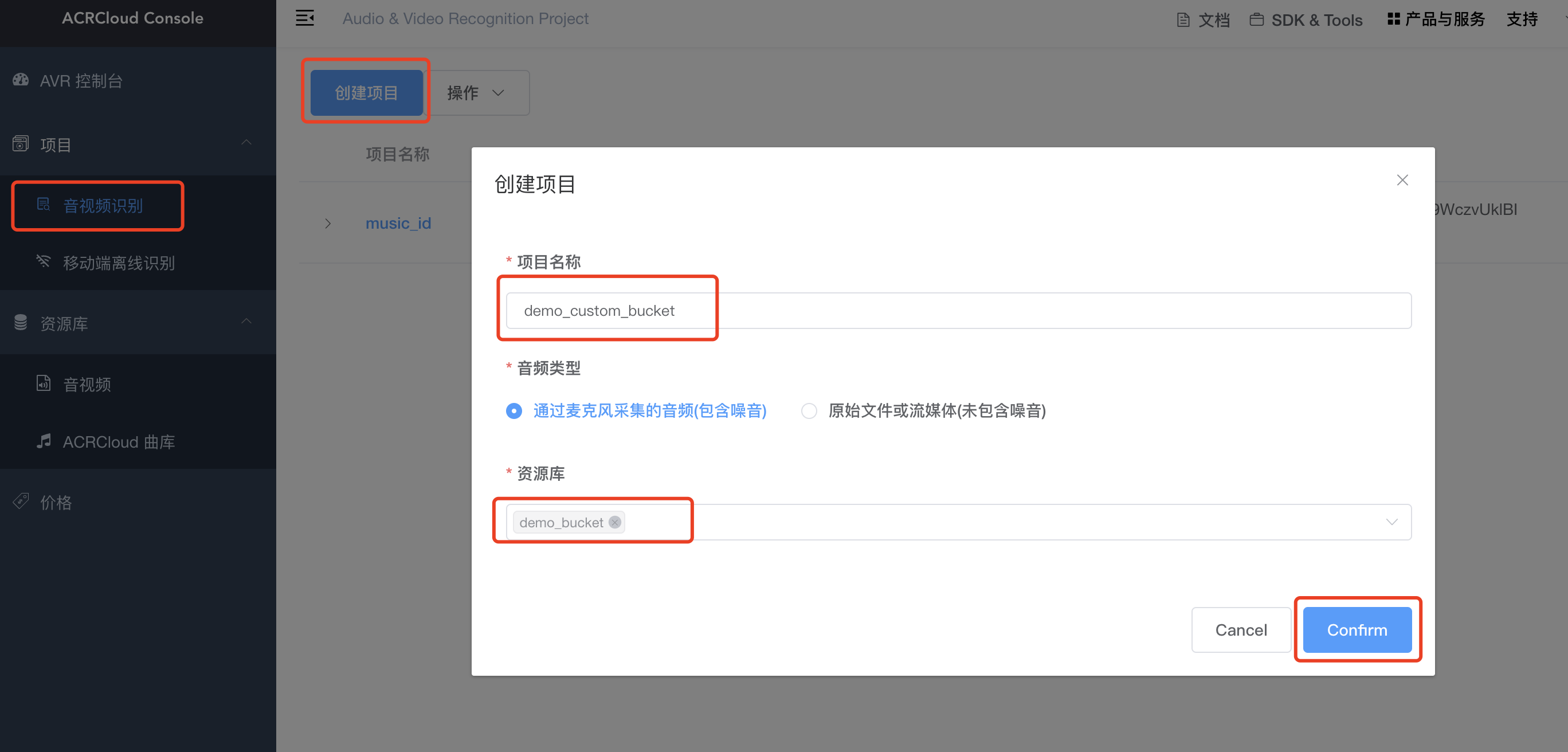Open 价格 sidebar item
This screenshot has height=752, width=1568.
(x=138, y=502)
